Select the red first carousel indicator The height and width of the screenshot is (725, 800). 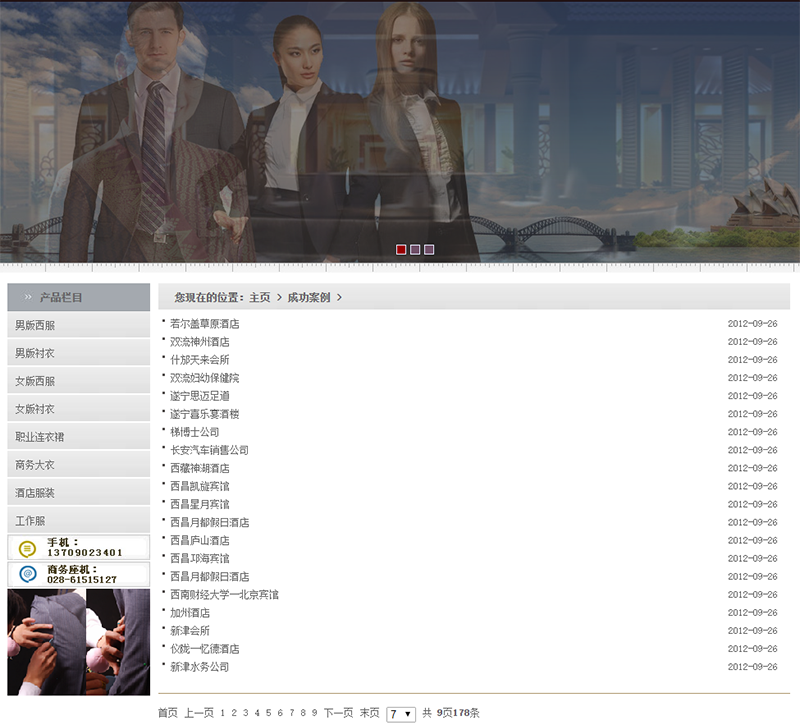click(401, 249)
